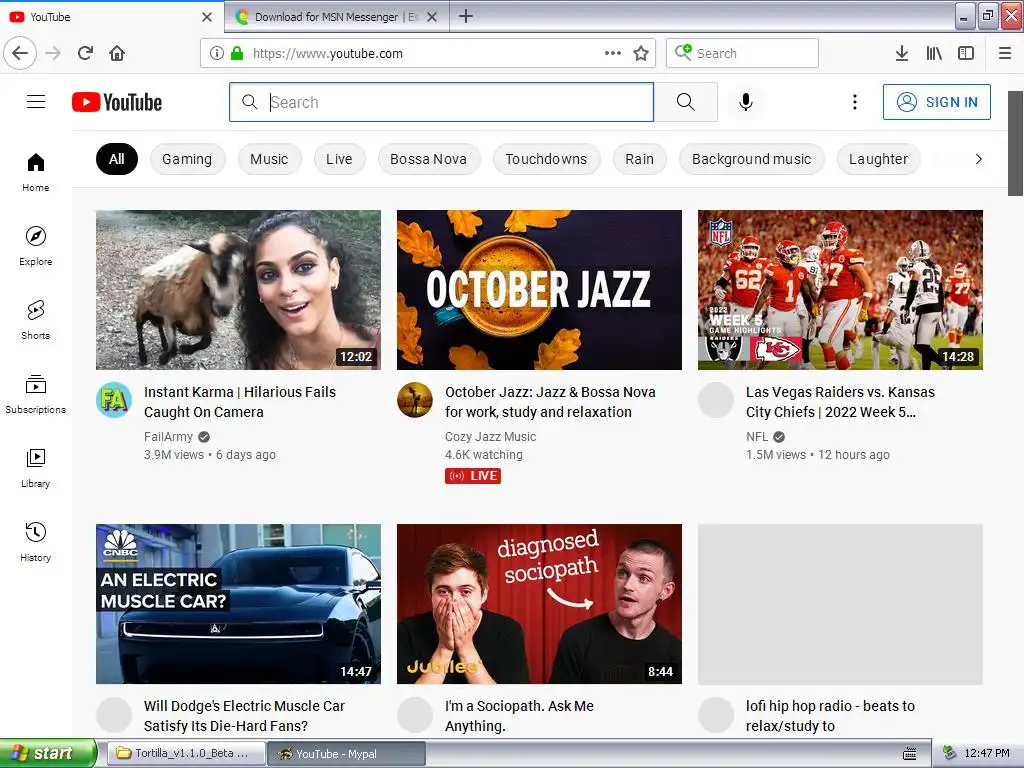1024x768 pixels.
Task: Open Explore in YouTube sidebar
Action: tap(36, 246)
